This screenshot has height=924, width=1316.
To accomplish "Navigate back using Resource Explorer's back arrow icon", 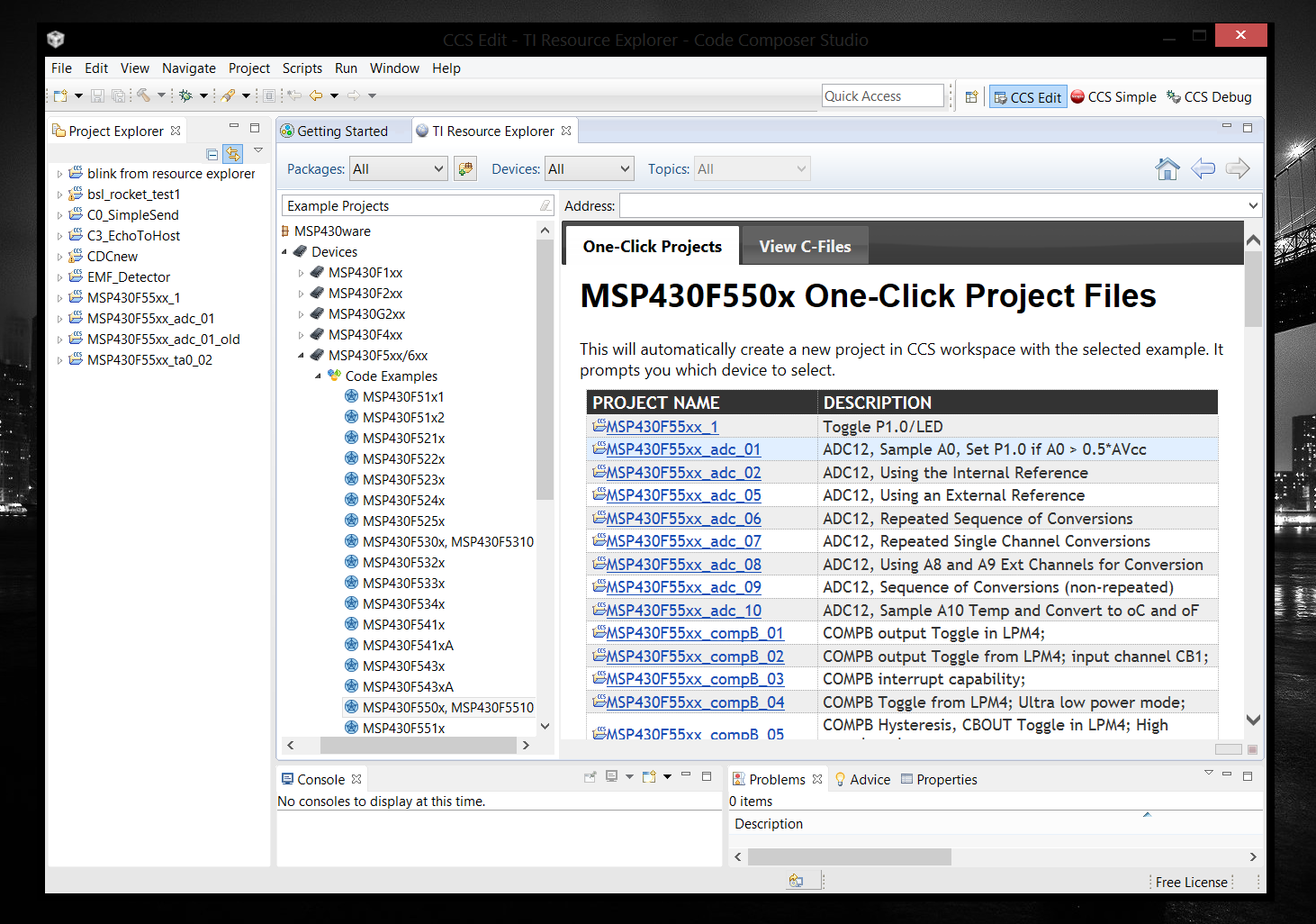I will [1203, 168].
